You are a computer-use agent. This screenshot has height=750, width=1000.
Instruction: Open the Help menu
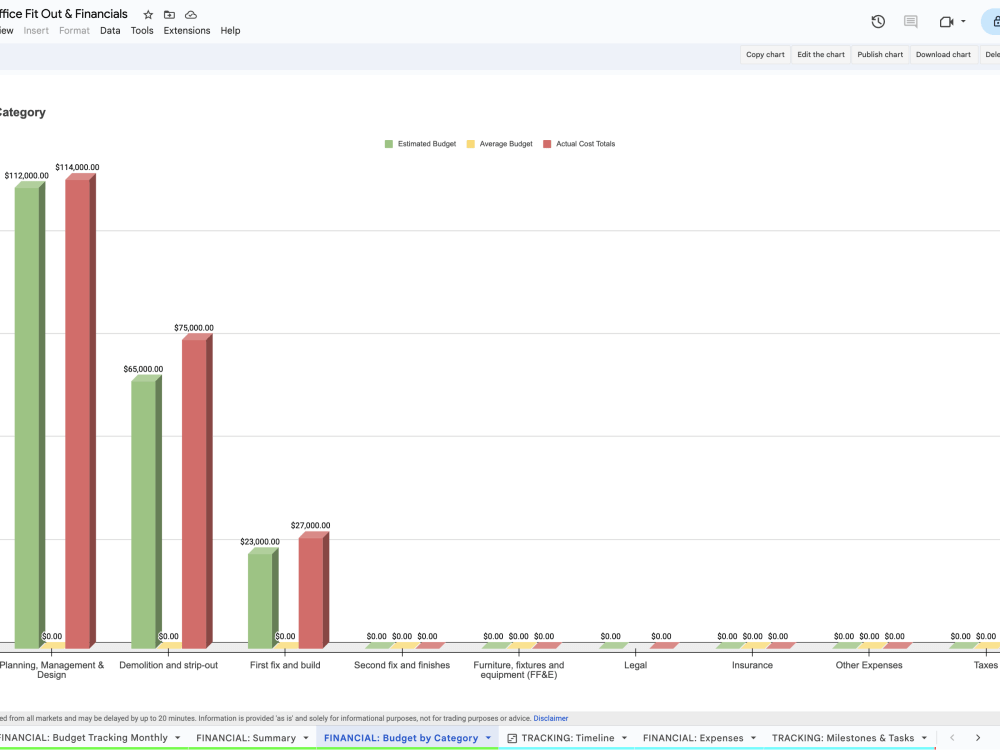pyautogui.click(x=230, y=31)
